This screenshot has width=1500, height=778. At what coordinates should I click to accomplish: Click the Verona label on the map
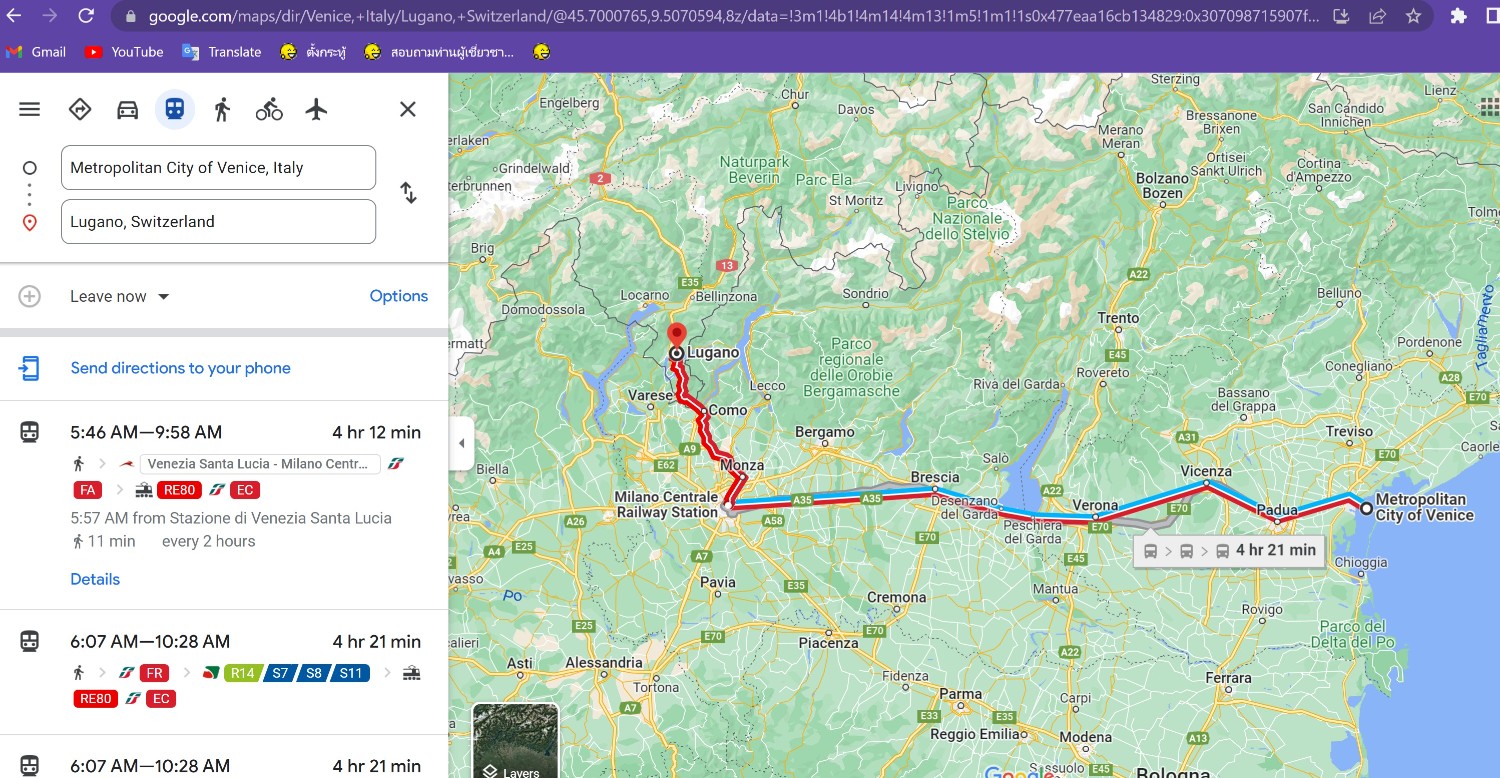click(x=1095, y=505)
